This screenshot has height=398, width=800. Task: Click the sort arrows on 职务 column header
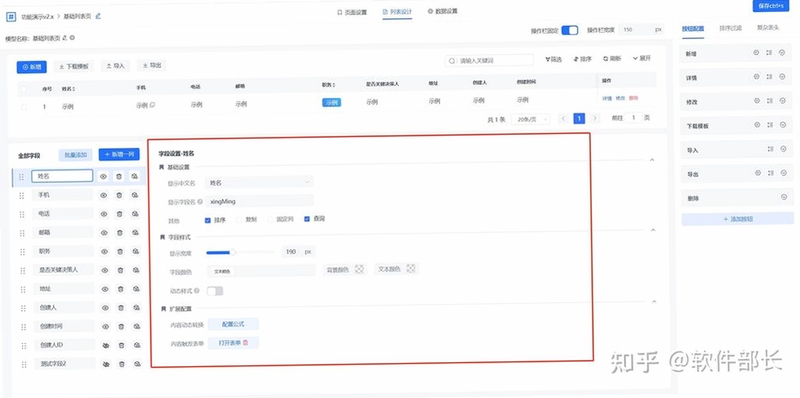[334, 85]
